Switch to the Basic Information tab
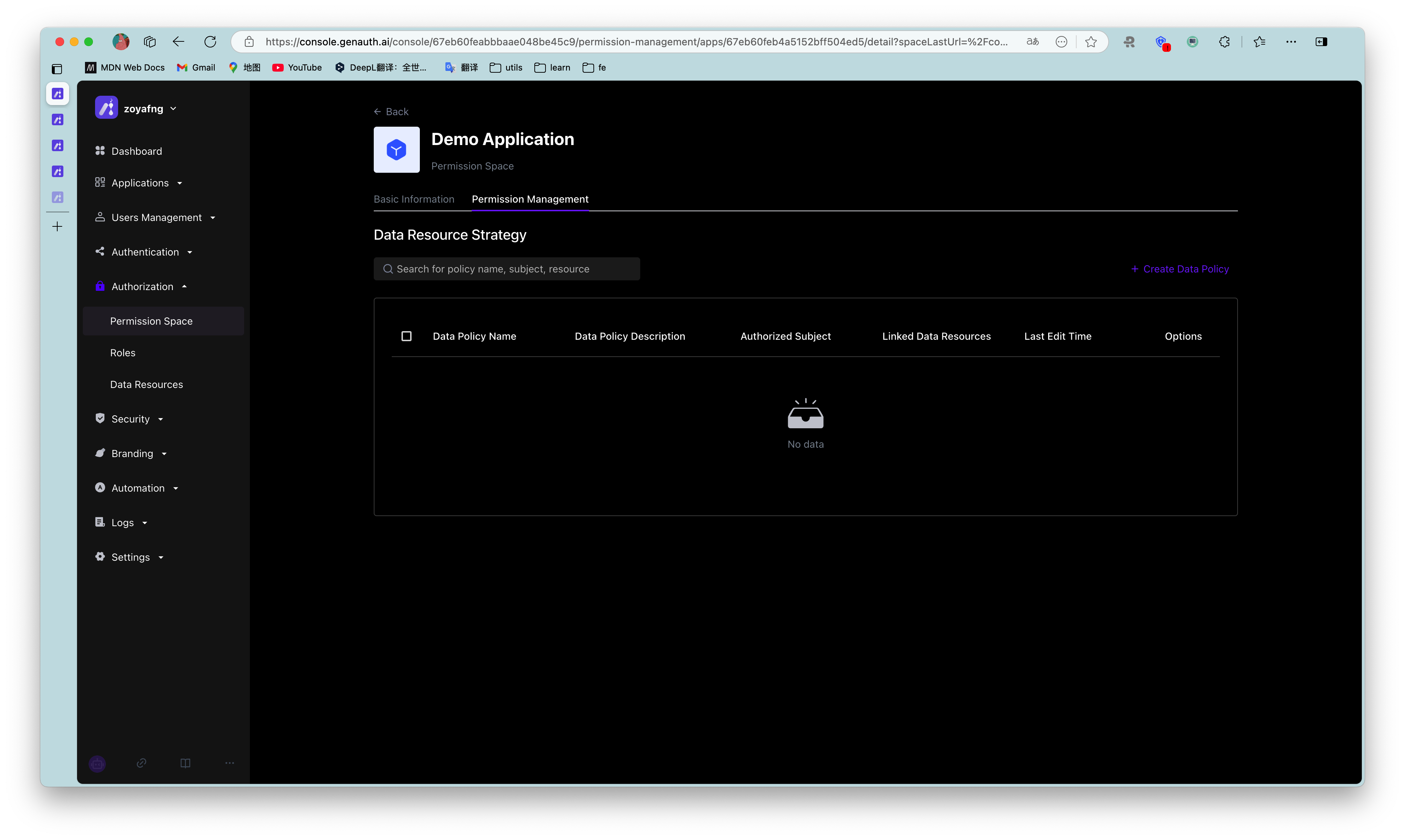This screenshot has width=1405, height=840. [x=414, y=199]
